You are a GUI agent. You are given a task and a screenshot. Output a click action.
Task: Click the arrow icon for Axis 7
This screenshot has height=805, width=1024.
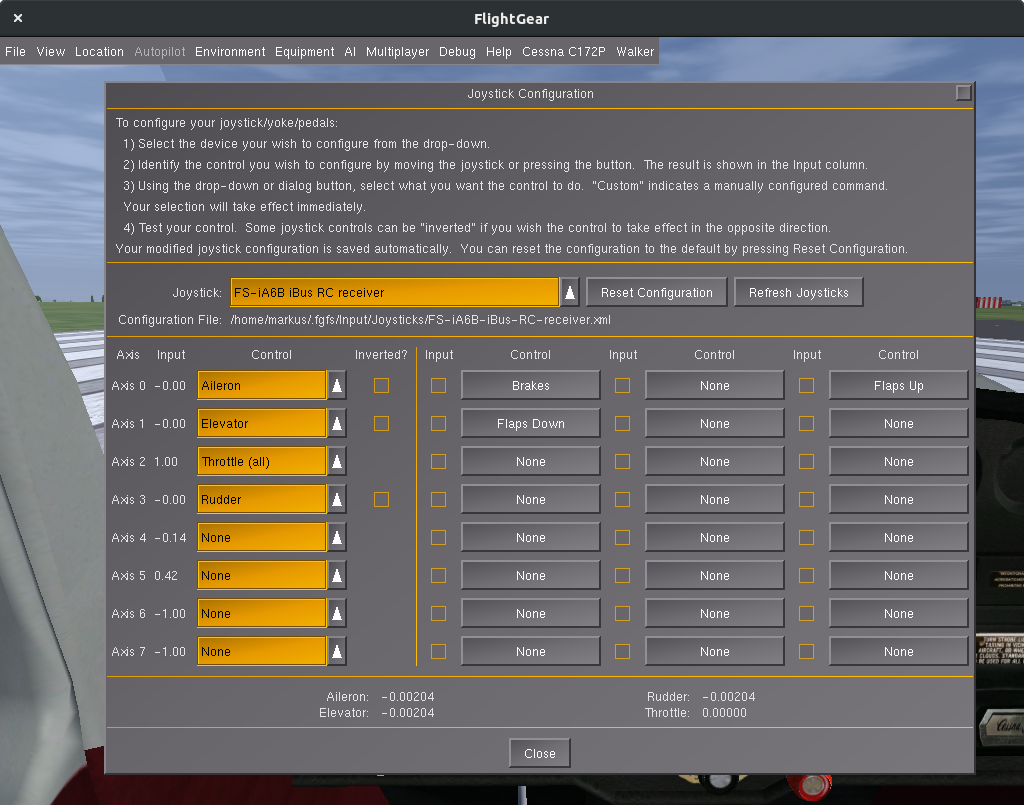coord(338,651)
